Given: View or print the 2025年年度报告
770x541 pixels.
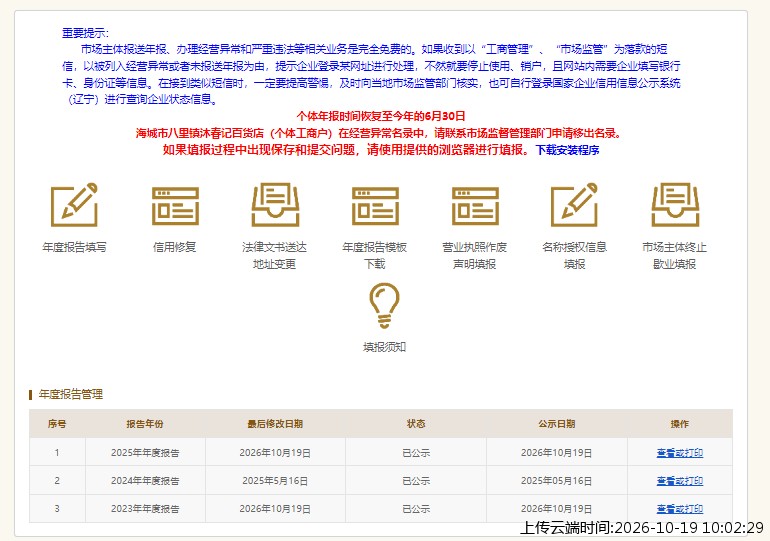Looking at the screenshot, I should click(680, 453).
